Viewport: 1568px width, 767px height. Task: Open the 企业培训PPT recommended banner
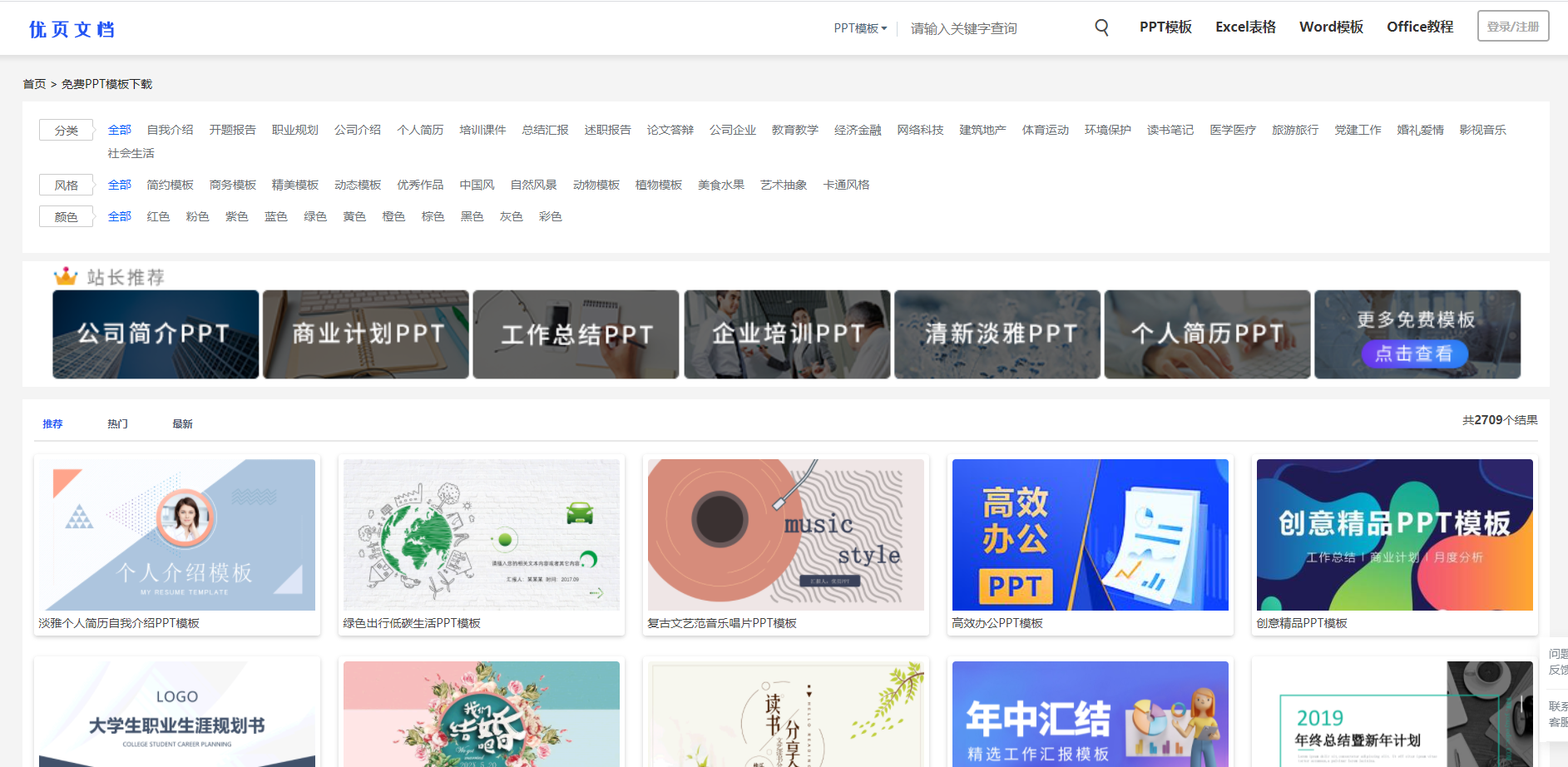tap(787, 334)
